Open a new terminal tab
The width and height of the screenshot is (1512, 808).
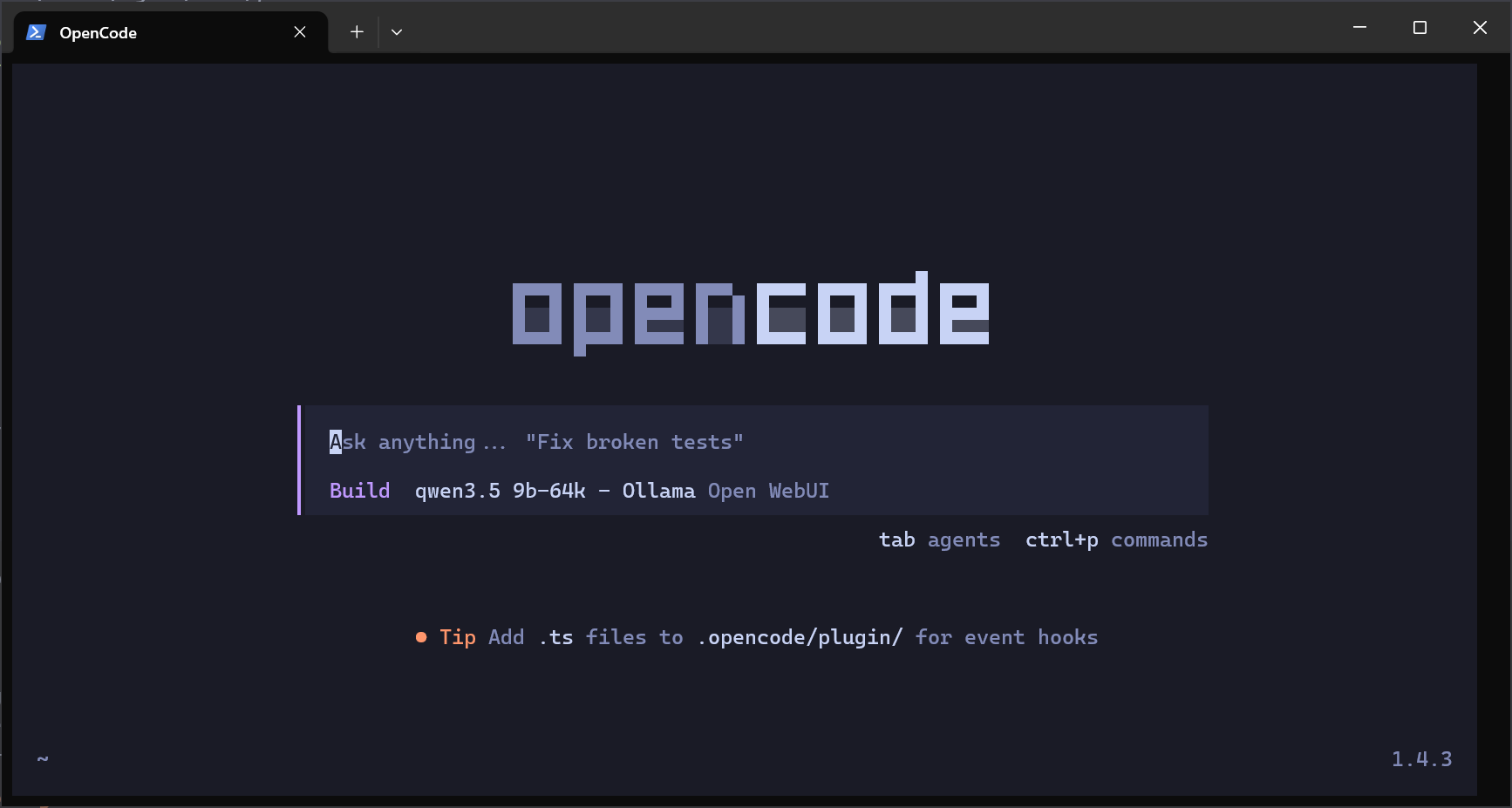click(357, 32)
